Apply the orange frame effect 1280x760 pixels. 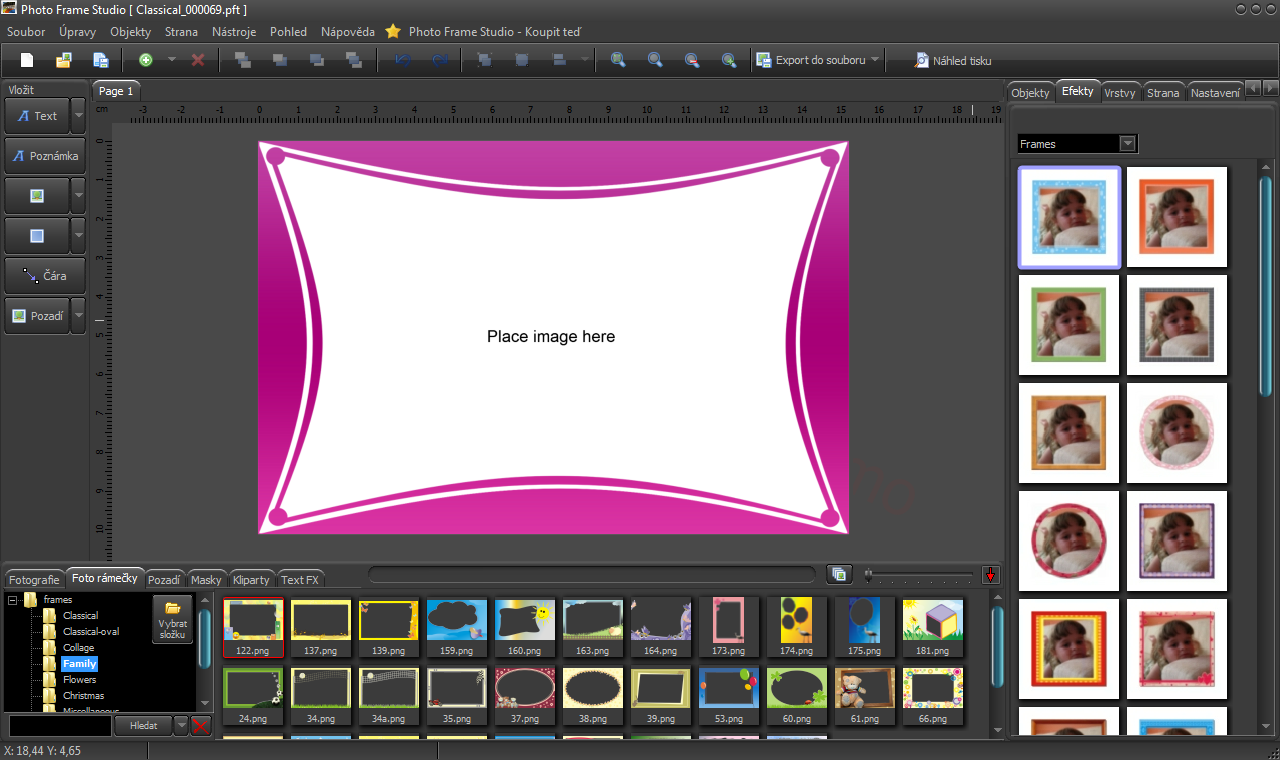tap(1177, 217)
